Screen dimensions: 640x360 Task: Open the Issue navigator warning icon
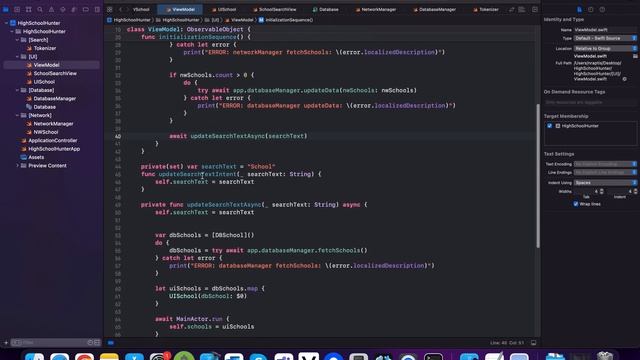(x=51, y=9)
